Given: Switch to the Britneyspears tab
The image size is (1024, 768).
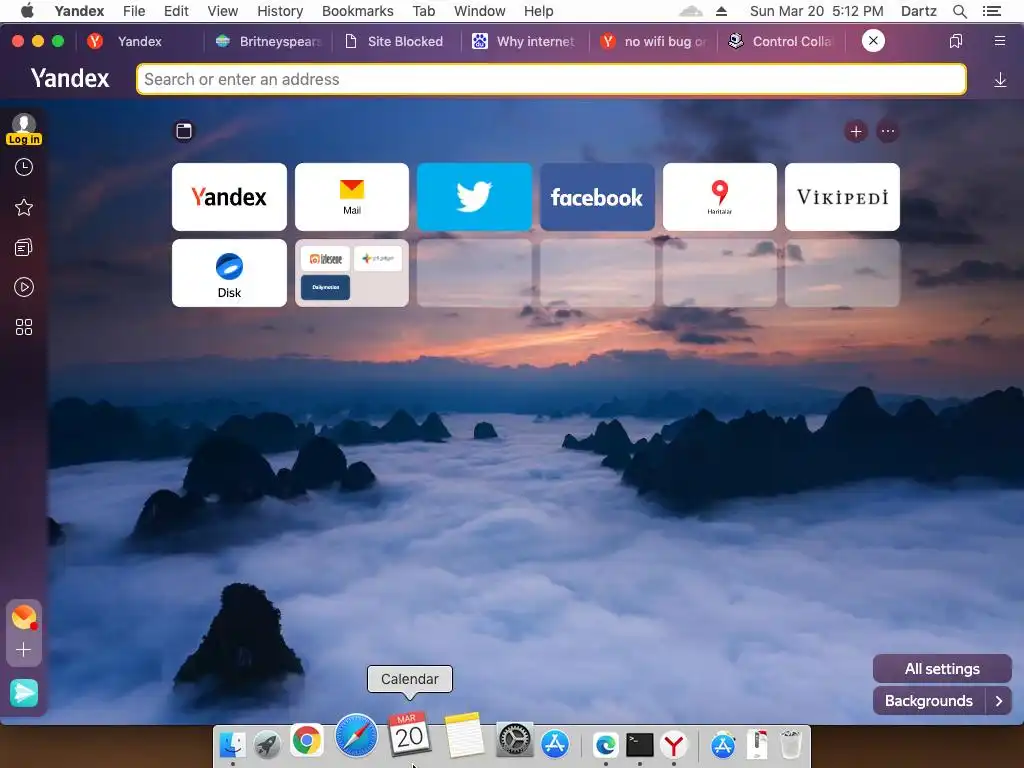Looking at the screenshot, I should [x=269, y=41].
